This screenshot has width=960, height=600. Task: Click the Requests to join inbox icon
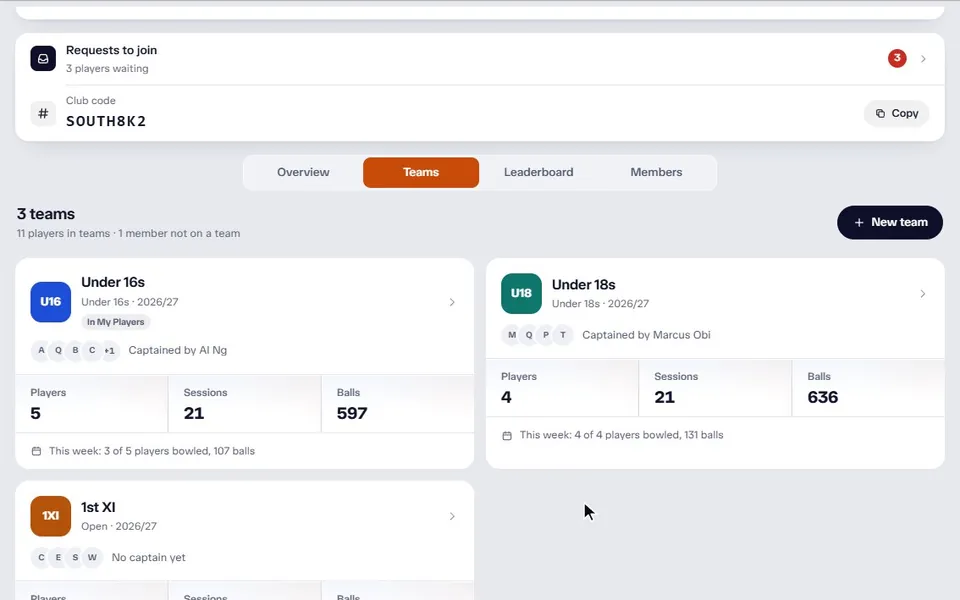tap(43, 59)
